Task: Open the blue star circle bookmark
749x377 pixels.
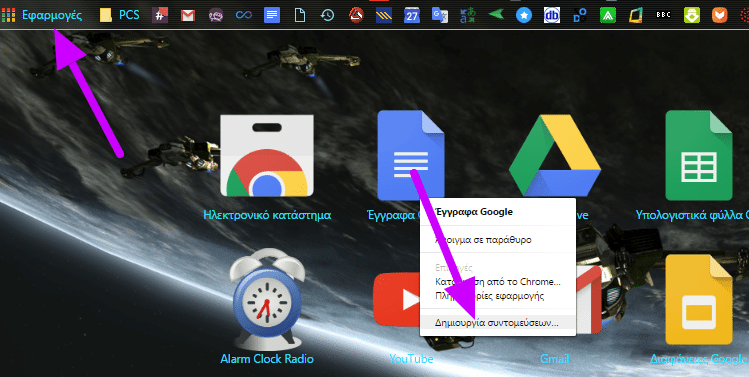Action: (524, 15)
